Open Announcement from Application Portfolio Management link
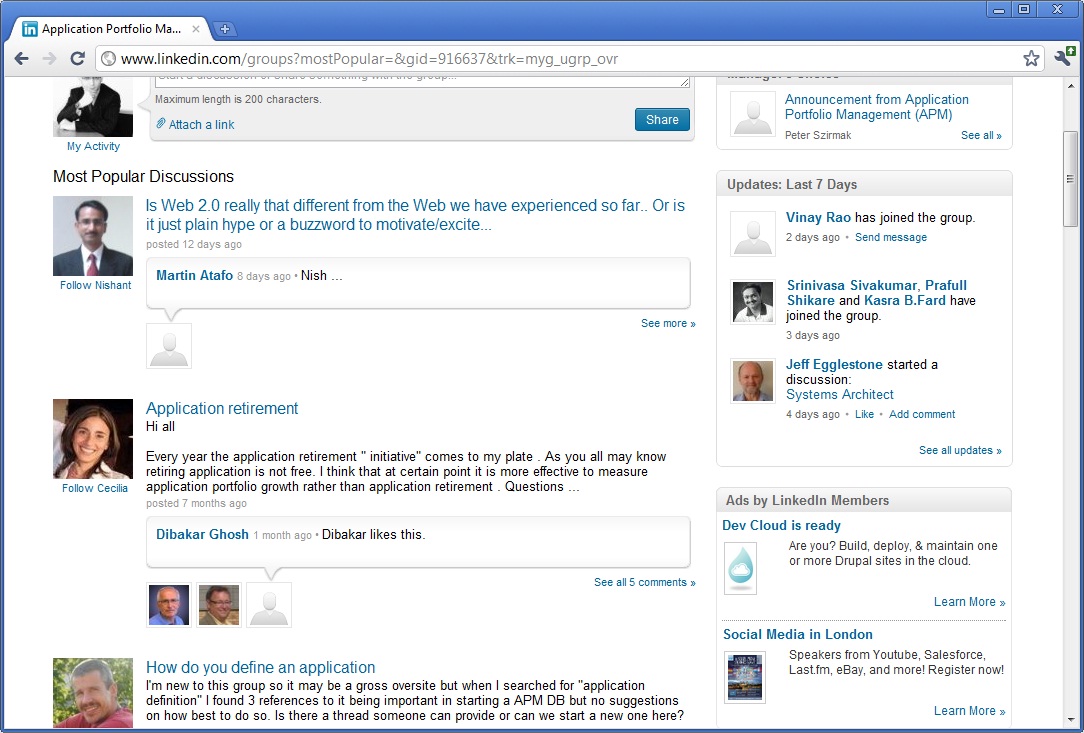Screen dimensions: 1084x733 [877, 107]
